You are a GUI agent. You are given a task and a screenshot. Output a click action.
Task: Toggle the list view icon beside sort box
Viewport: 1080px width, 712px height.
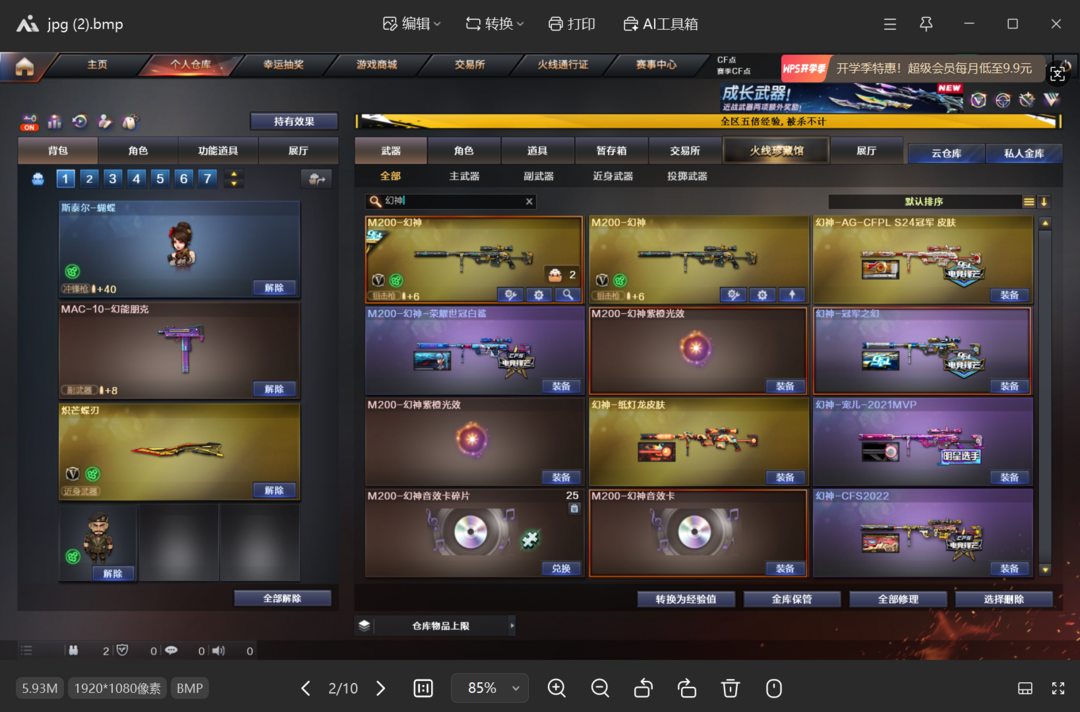click(1029, 202)
